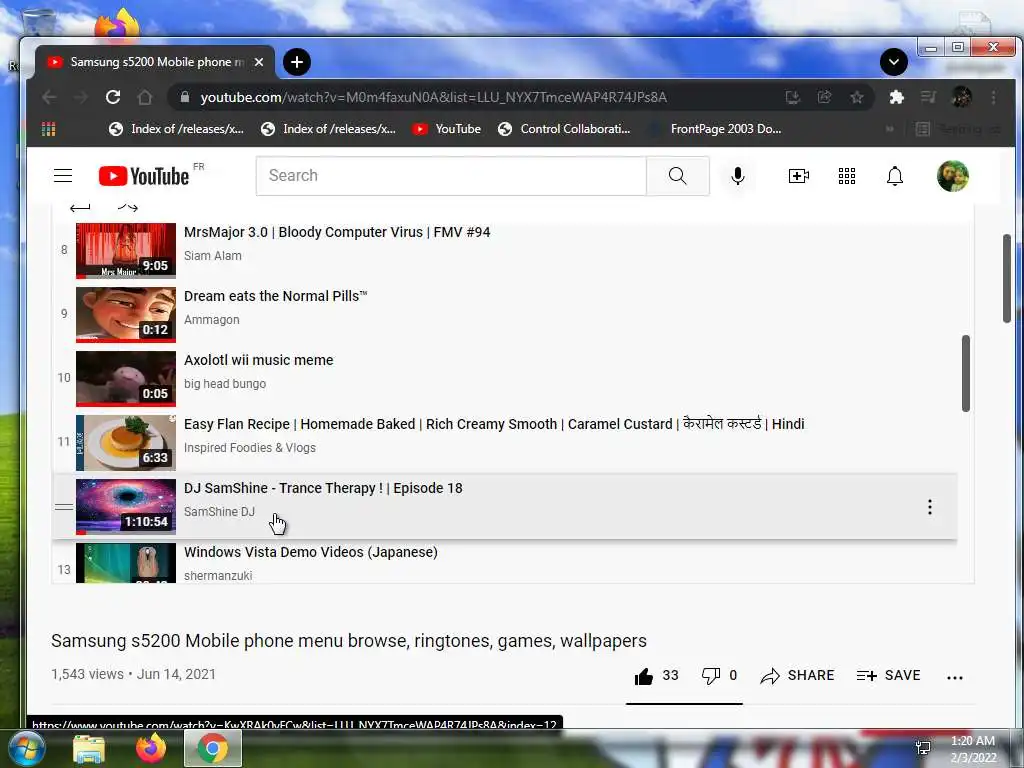Click the page vertical scrollbar
The width and height of the screenshot is (1024, 768).
click(1006, 278)
